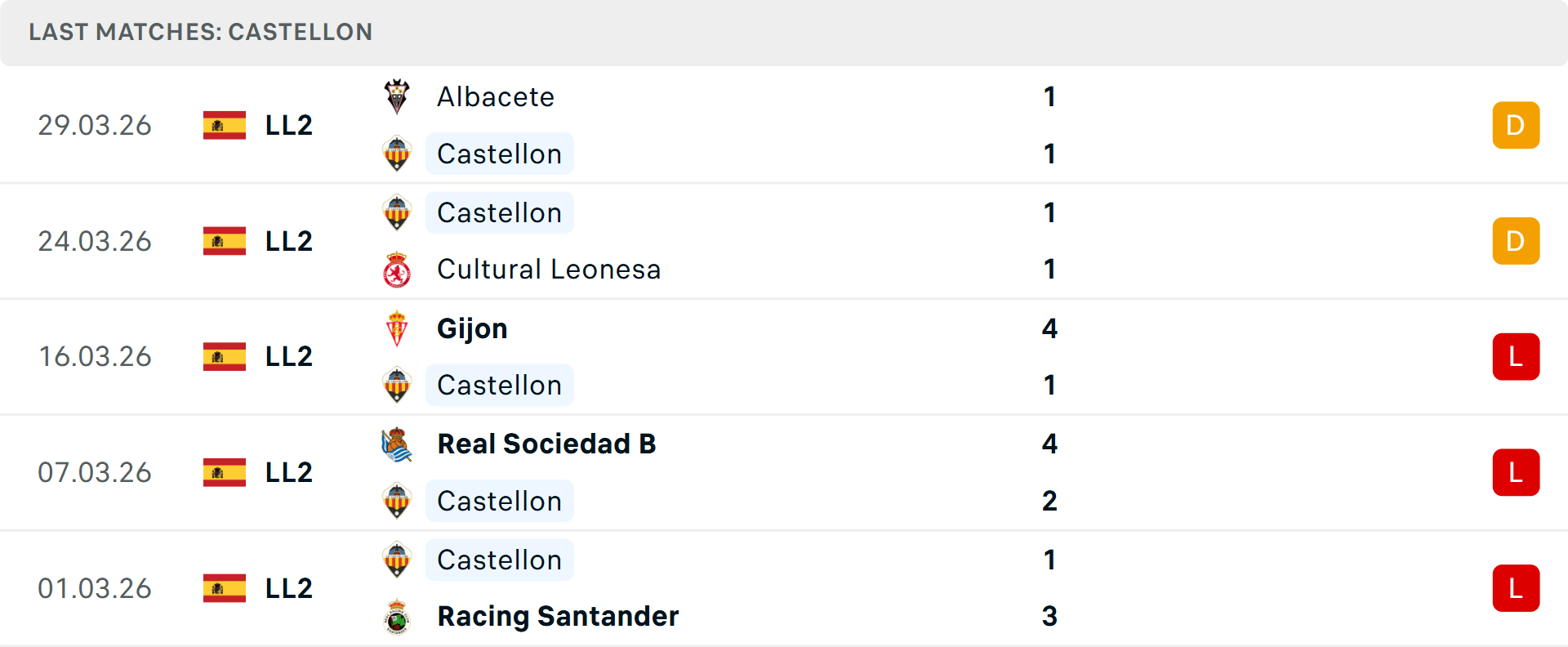Click Gijon's score of 4
This screenshot has height=647, width=1568.
(x=1049, y=328)
